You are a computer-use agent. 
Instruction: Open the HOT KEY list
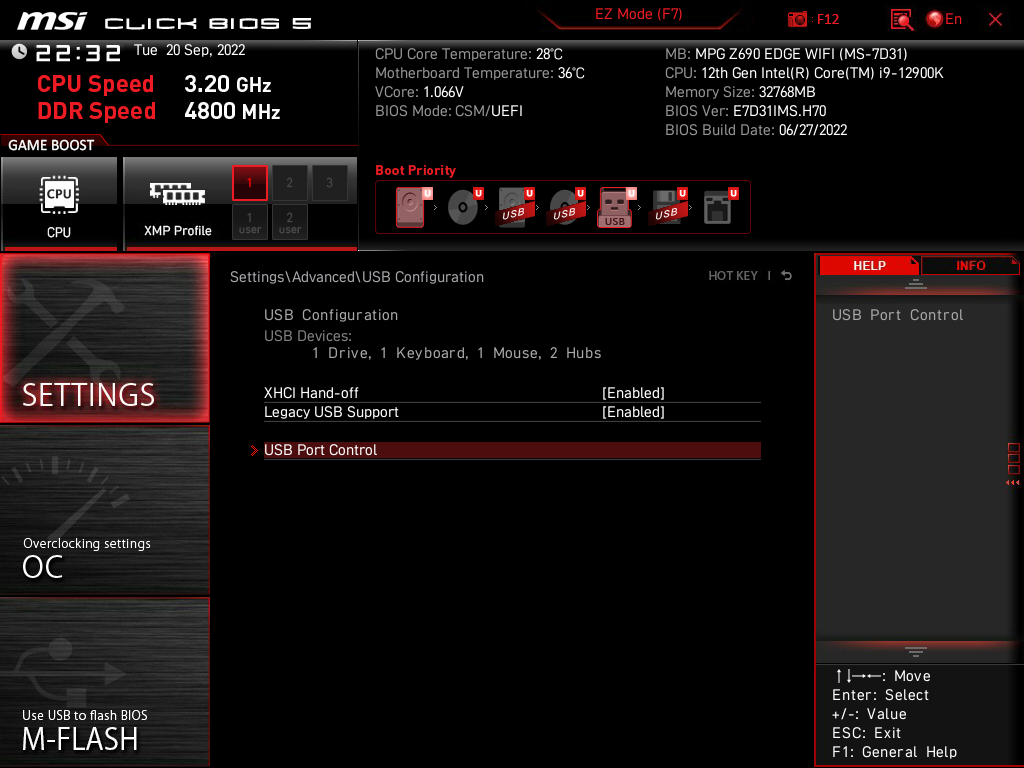tap(733, 276)
